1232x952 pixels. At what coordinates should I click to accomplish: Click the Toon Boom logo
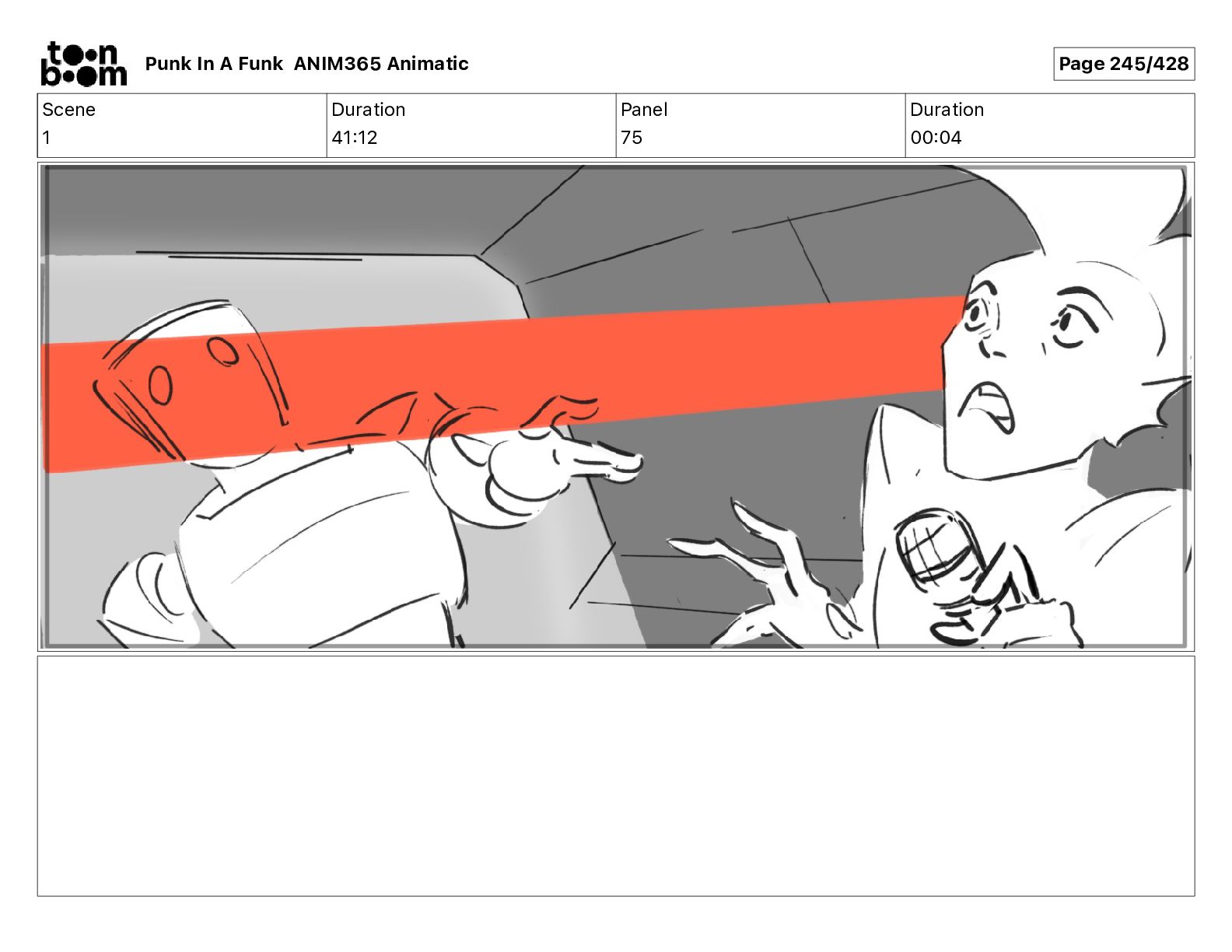83,64
